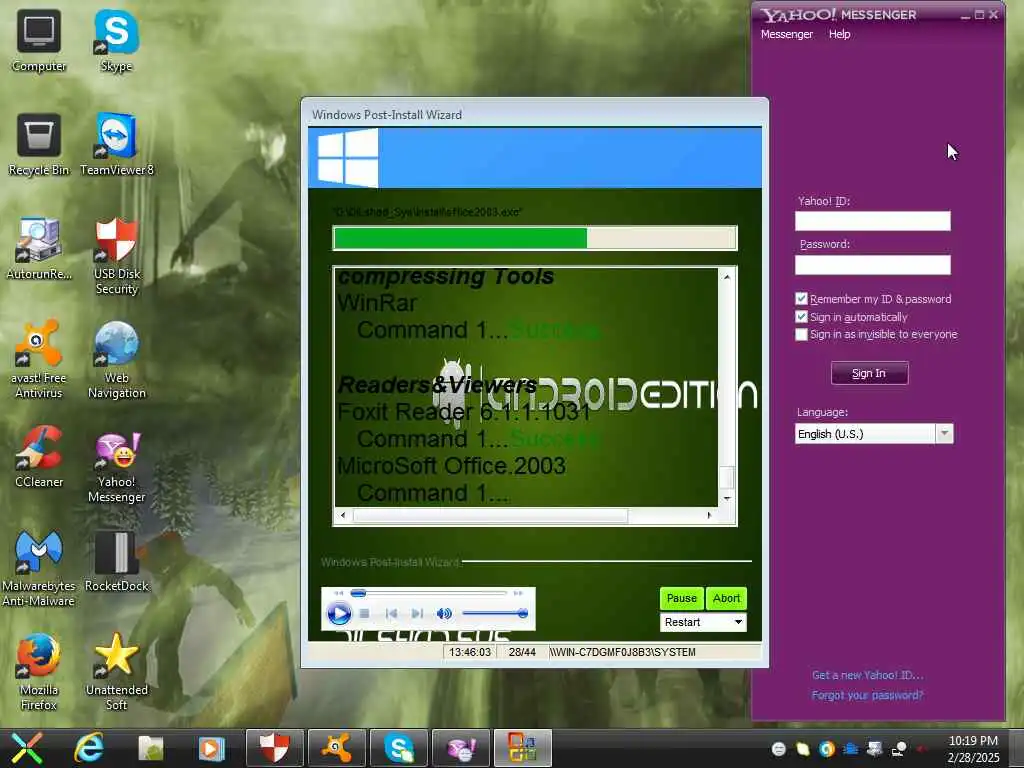Switch to Post-Install Wizard taskbar button

pyautogui.click(x=522, y=748)
